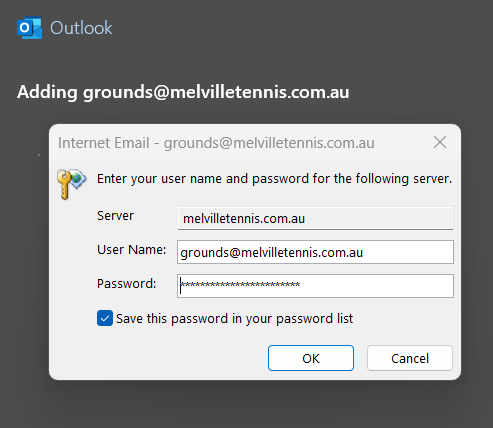Screen dimensions: 493x428
Task: Click the key and globe credentials icon
Action: click(71, 184)
